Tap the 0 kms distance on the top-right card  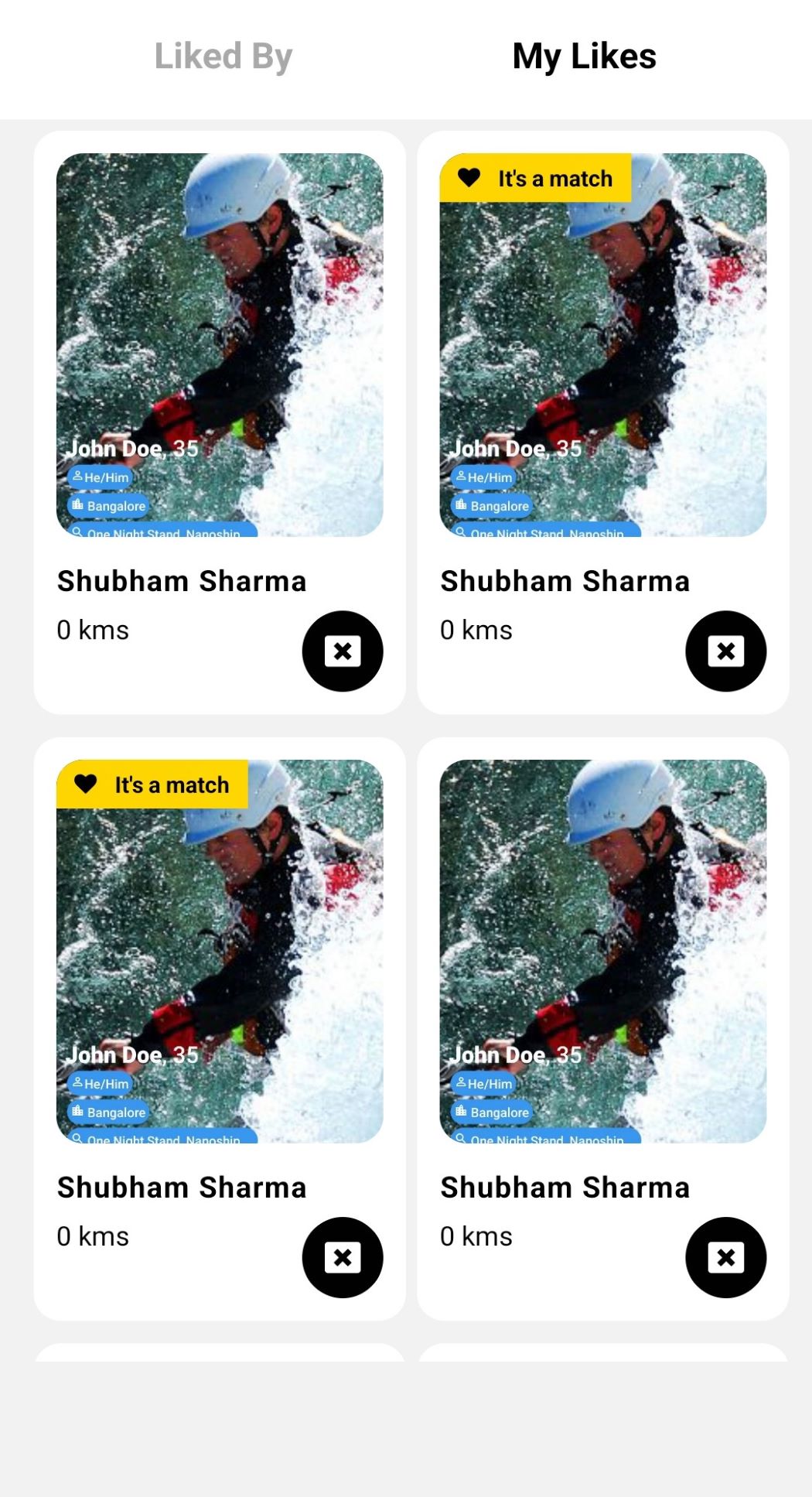pyautogui.click(x=476, y=631)
